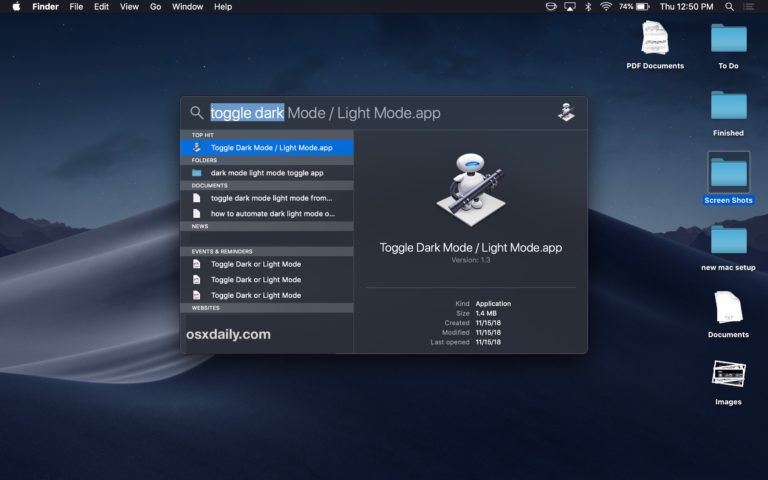768x480 pixels.
Task: Select folder dark mode light mode toggle app
Action: pos(267,173)
